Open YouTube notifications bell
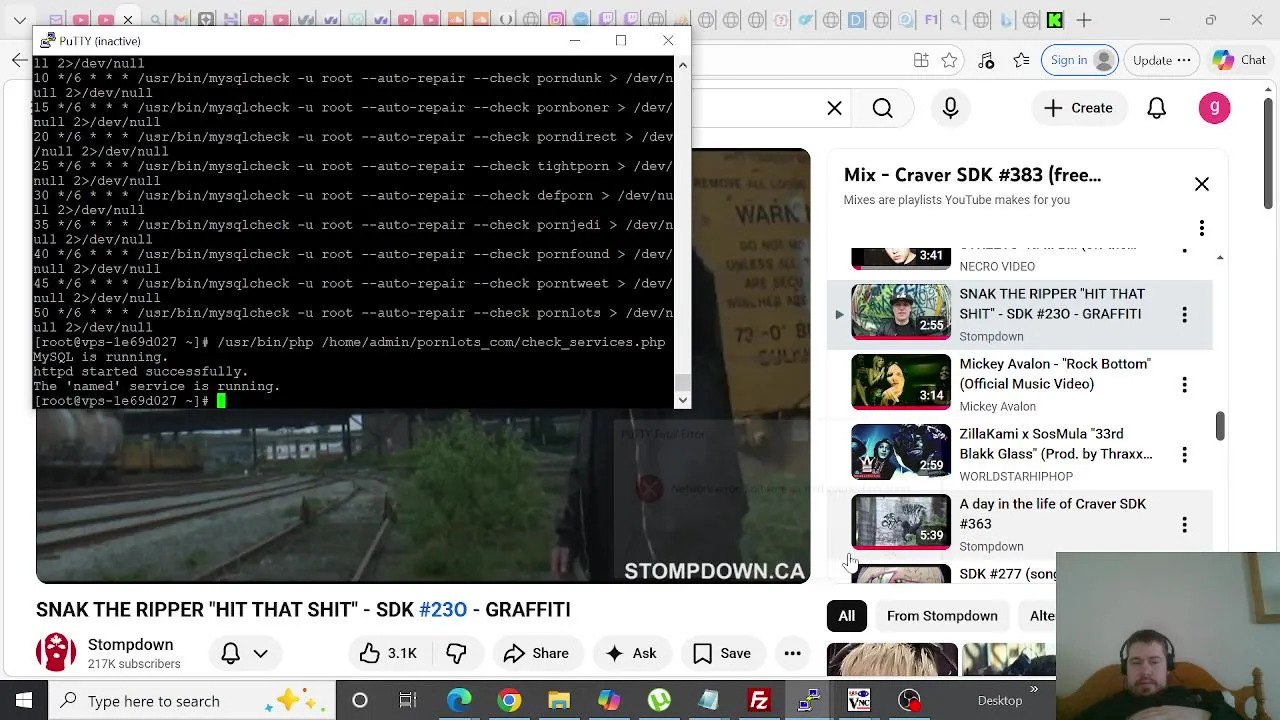Image resolution: width=1280 pixels, height=720 pixels. (x=1156, y=108)
